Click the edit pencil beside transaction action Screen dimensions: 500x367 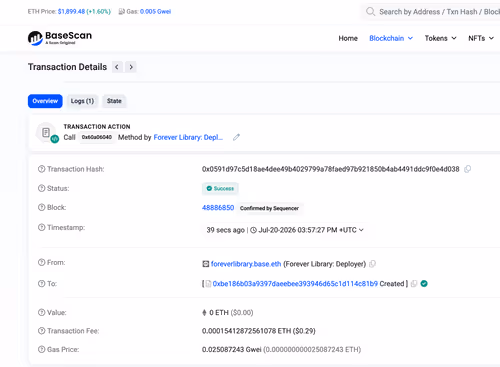point(236,137)
